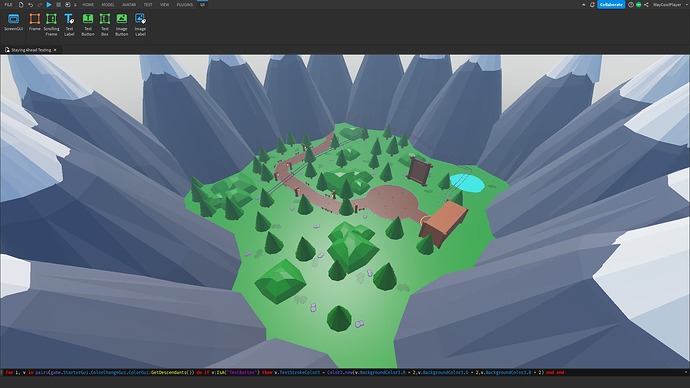The width and height of the screenshot is (690, 388).
Task: Redo the last undone action
Action: pos(40,4)
